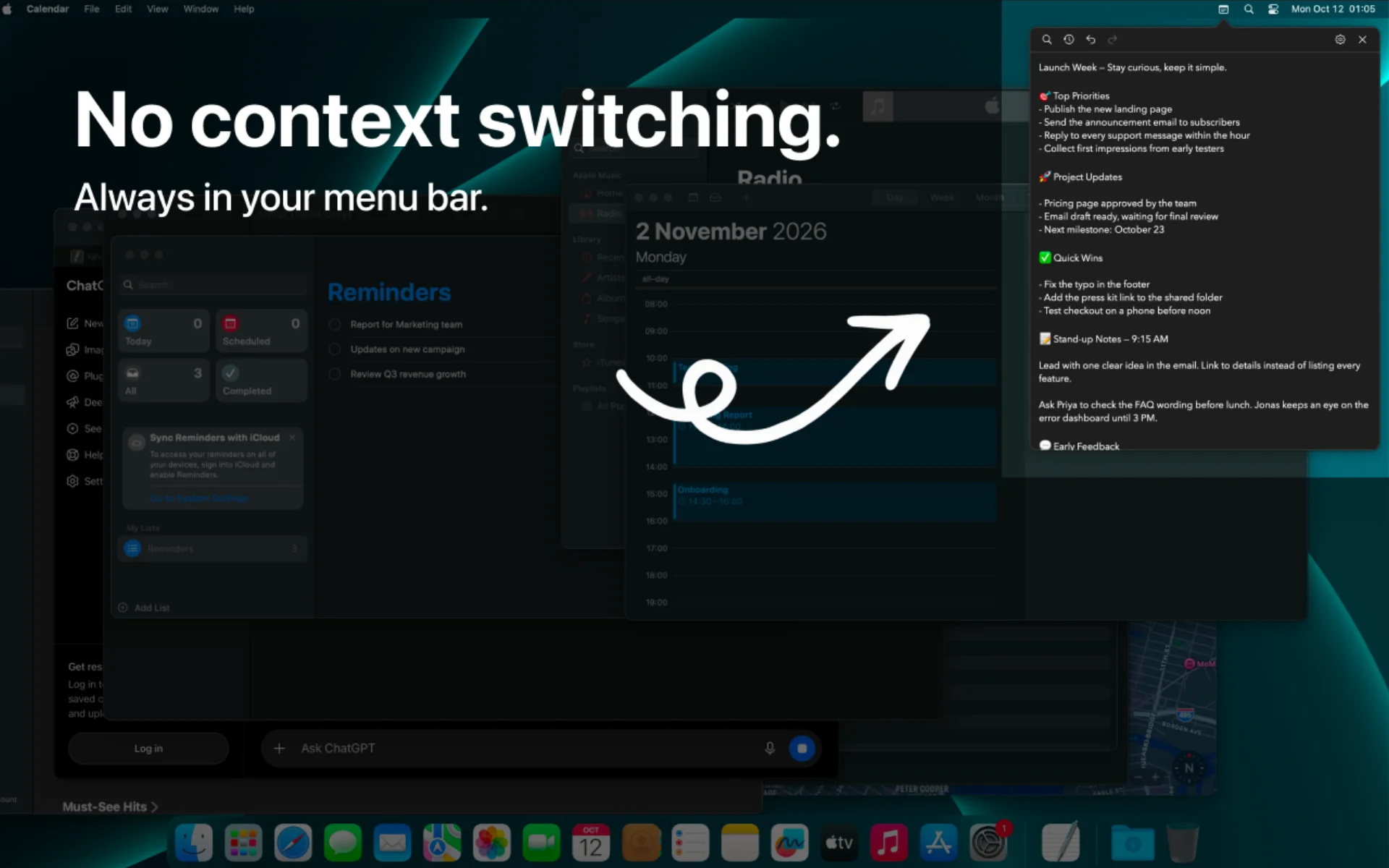Open the App Store from the Dock
The width and height of the screenshot is (1389, 868).
938,843
